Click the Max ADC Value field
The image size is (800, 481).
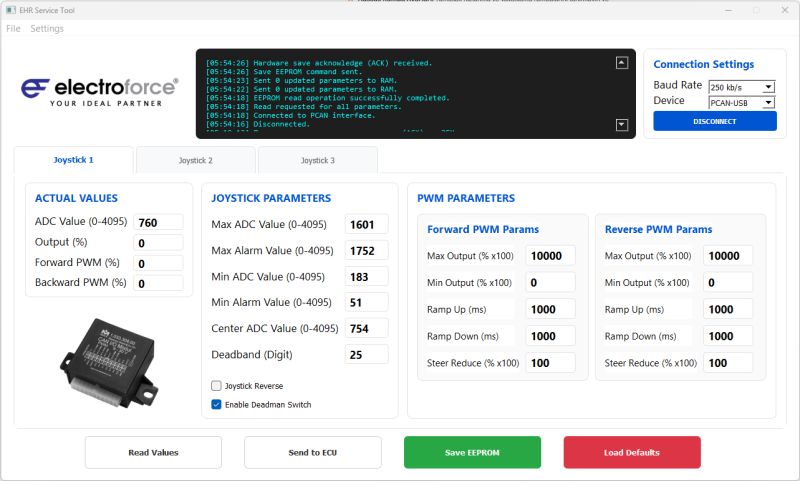(366, 224)
